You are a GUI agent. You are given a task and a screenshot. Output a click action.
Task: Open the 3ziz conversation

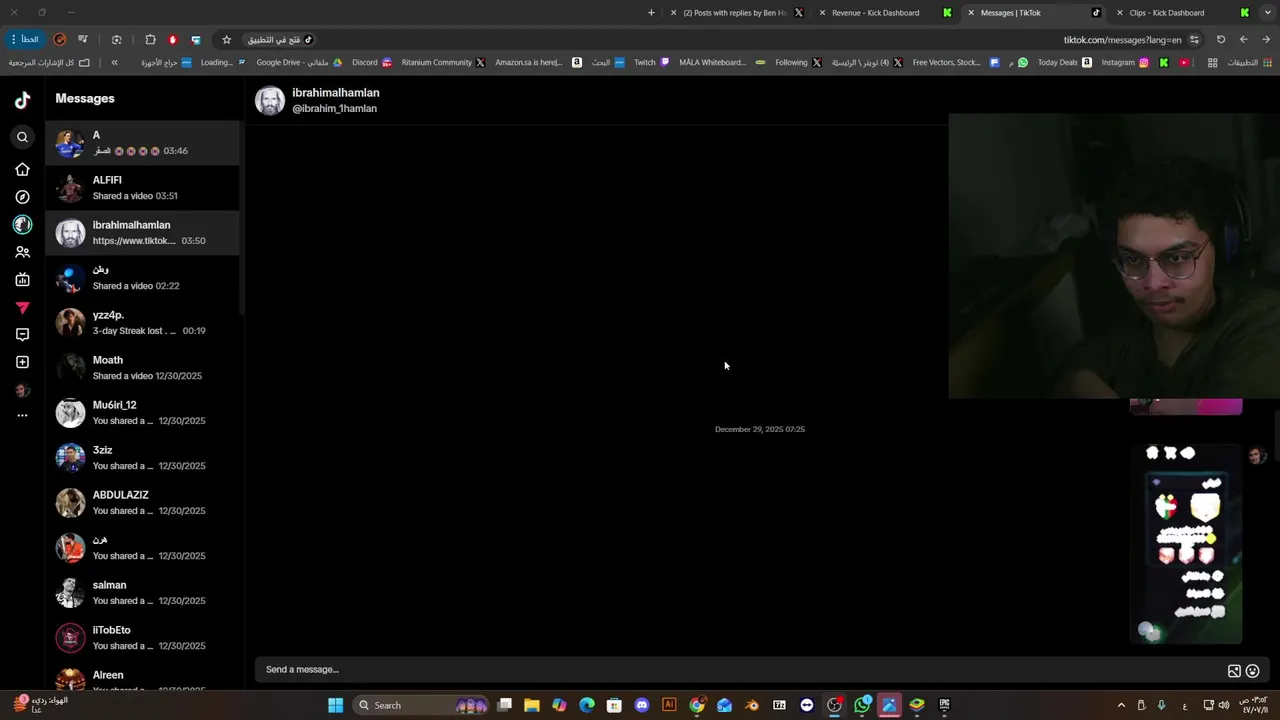pos(142,458)
